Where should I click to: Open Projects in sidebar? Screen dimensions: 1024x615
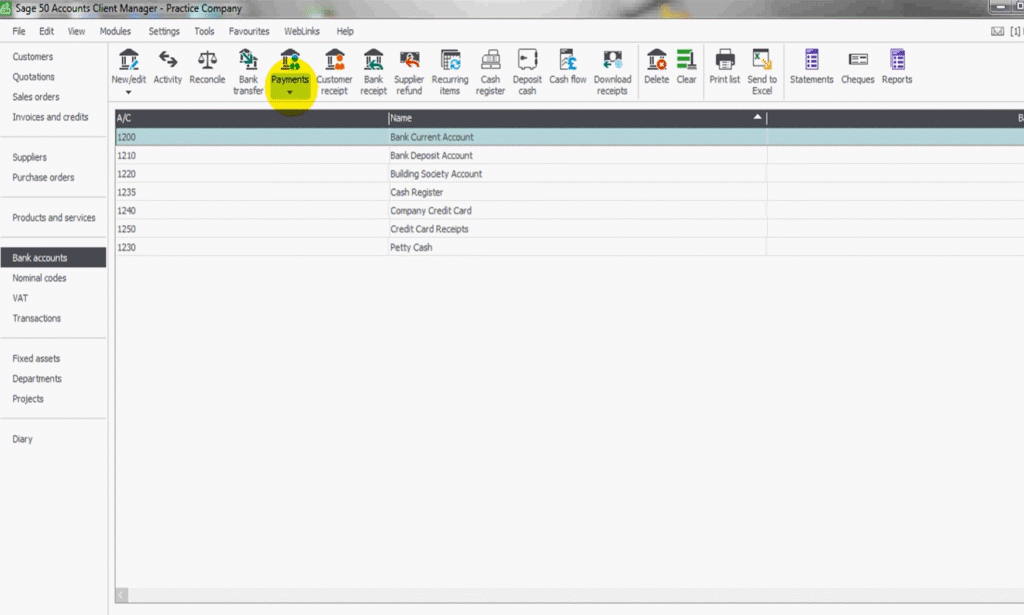click(28, 399)
